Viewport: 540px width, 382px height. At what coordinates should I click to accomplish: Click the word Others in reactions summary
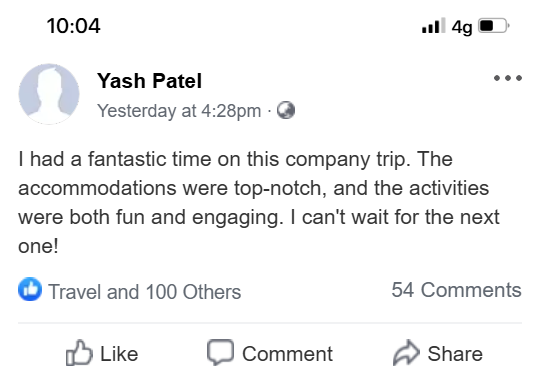(212, 292)
